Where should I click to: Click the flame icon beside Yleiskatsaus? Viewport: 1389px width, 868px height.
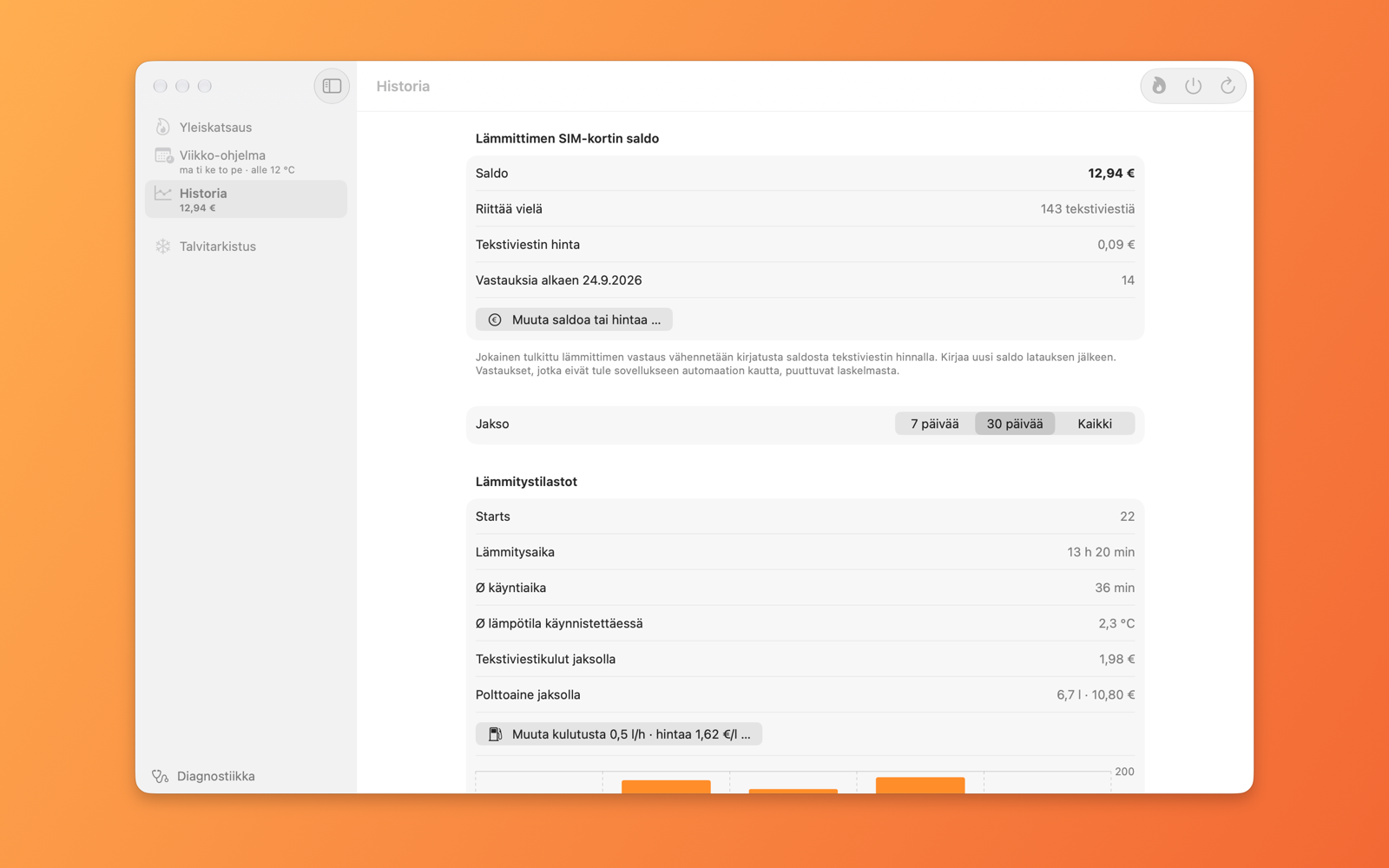point(162,127)
